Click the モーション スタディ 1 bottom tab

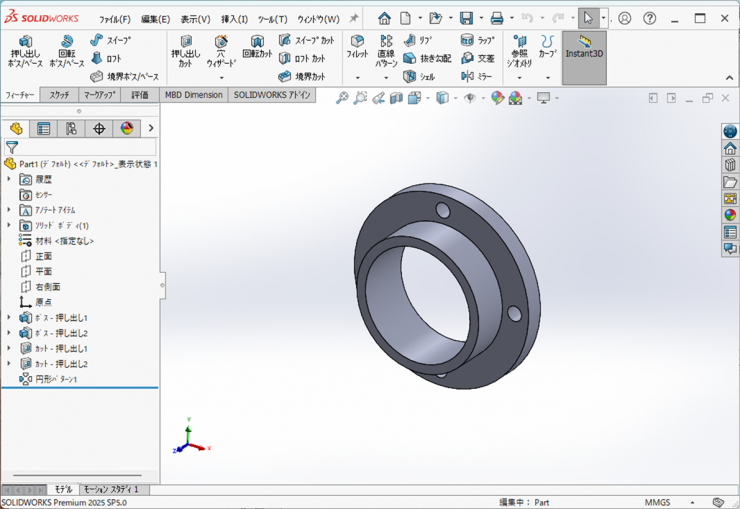[110, 490]
